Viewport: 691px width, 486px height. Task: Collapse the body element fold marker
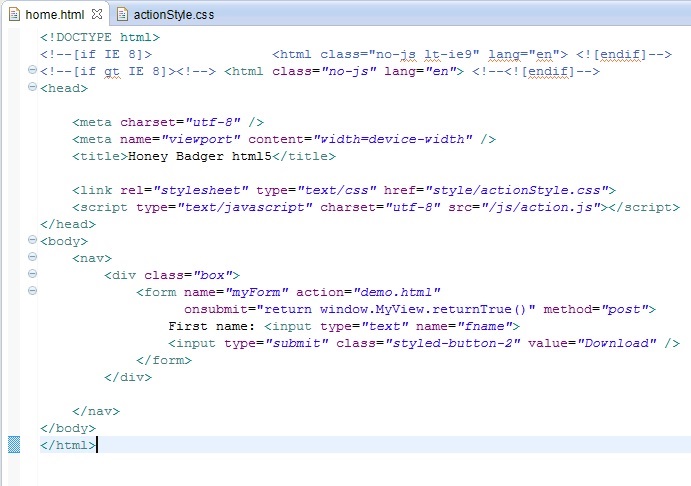[33, 241]
